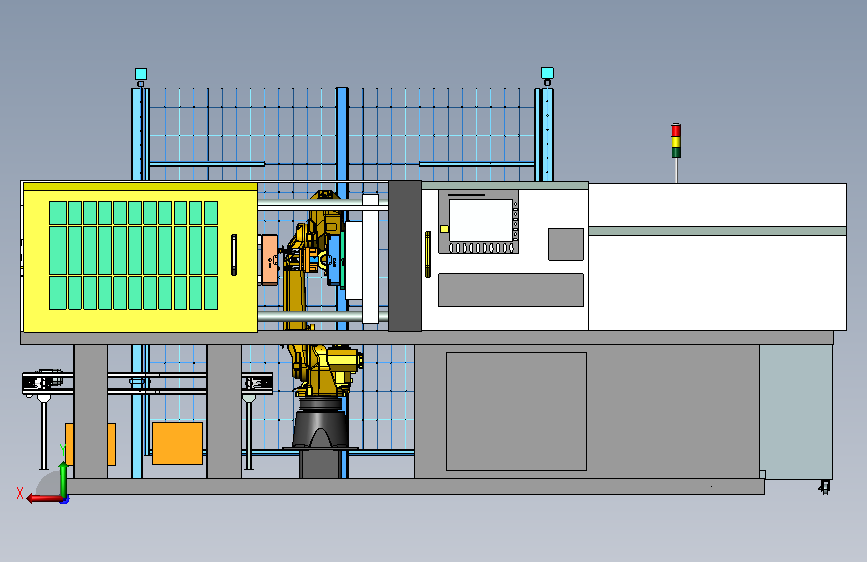Pick the center blue fence post
The image size is (867, 562).
[342, 133]
